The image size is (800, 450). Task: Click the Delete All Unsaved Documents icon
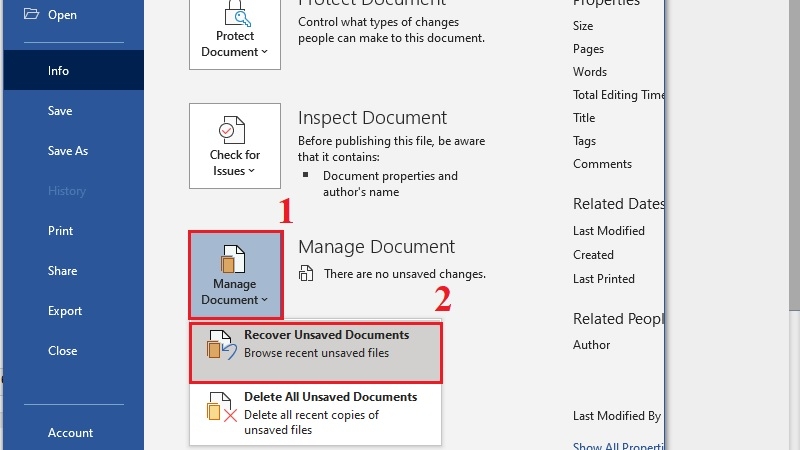221,407
